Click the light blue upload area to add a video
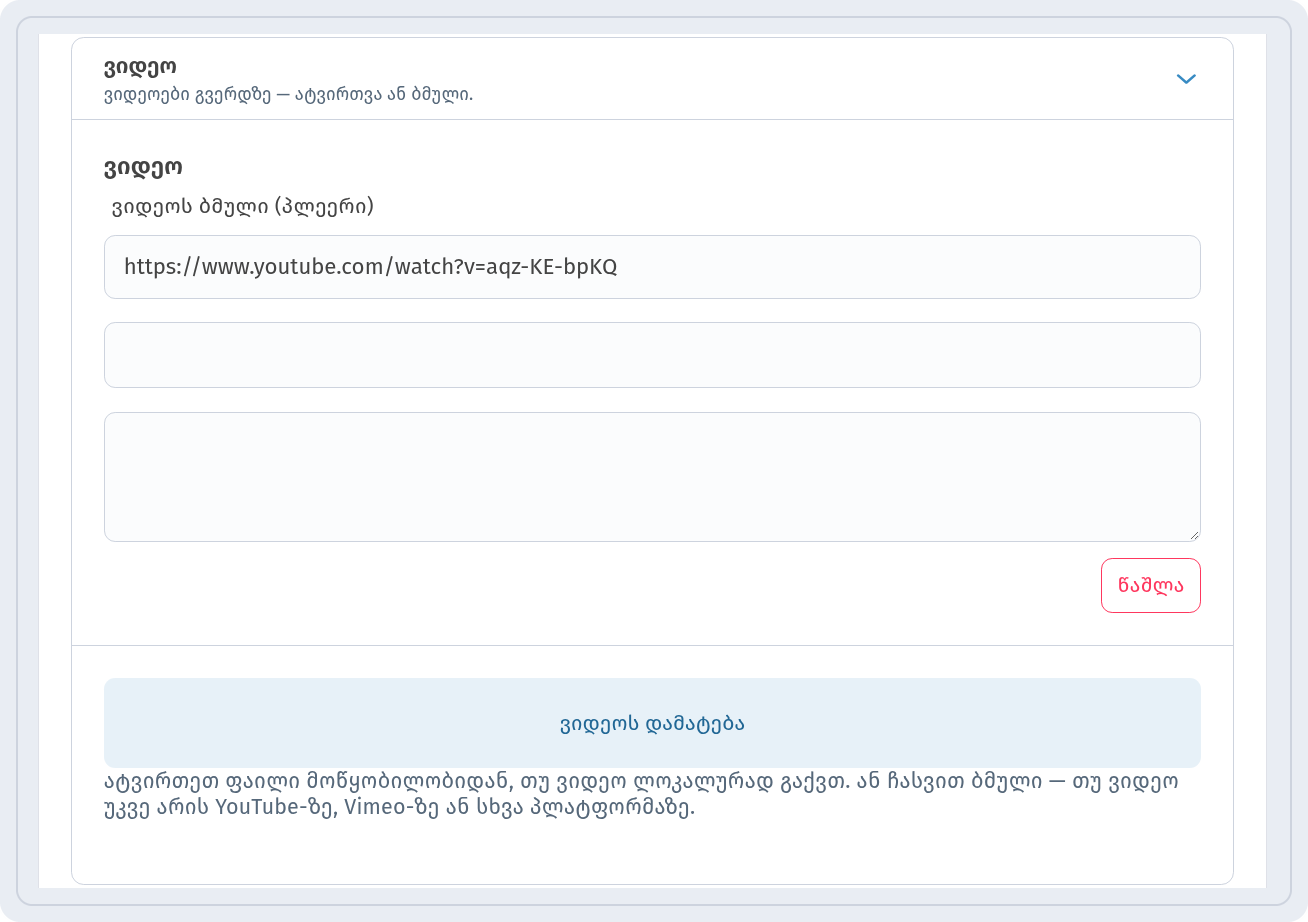The width and height of the screenshot is (1308, 922). click(652, 723)
